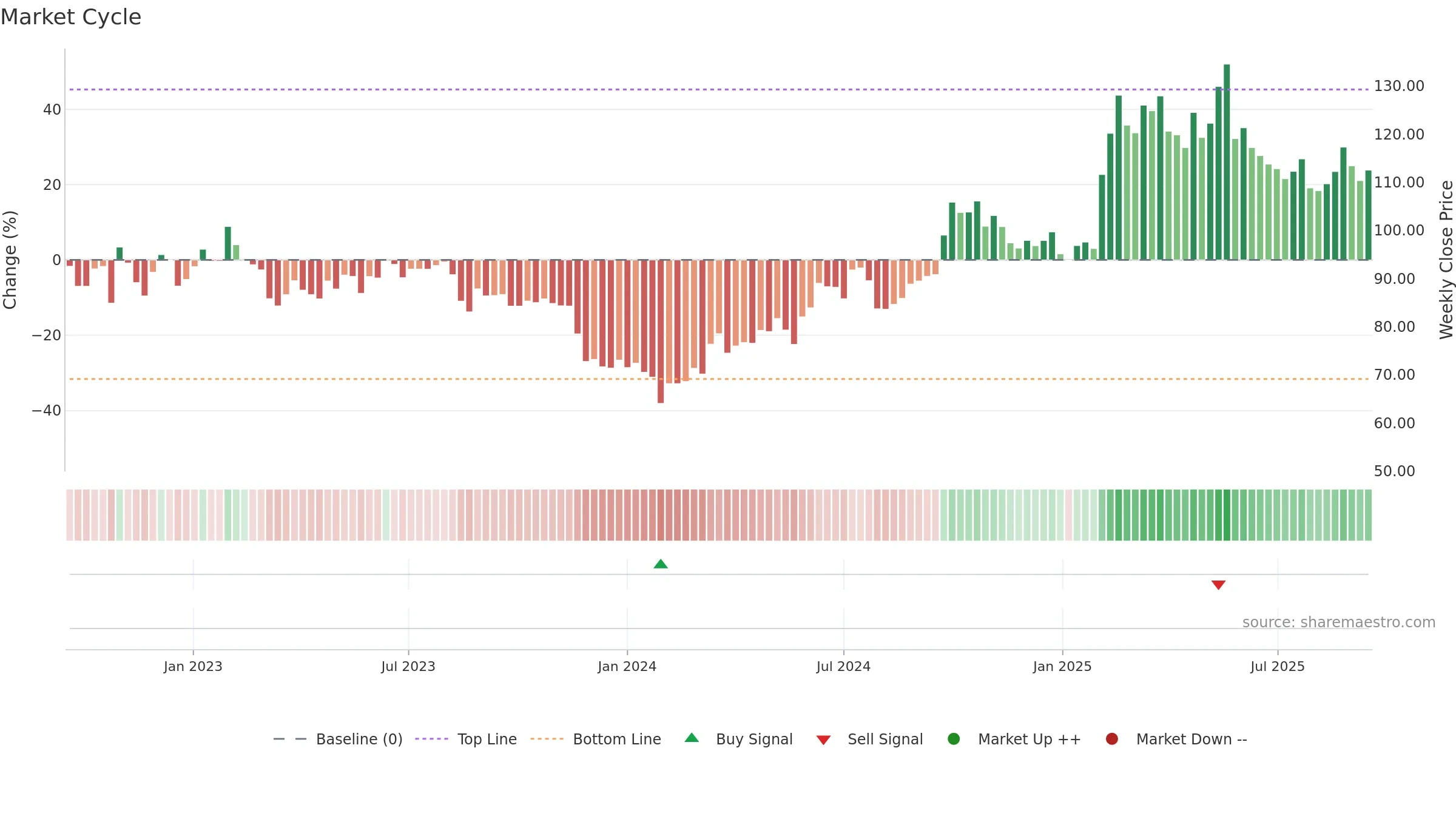The height and width of the screenshot is (819, 1456).
Task: Click the gray dashed Baseline legend swatch
Action: (x=290, y=739)
